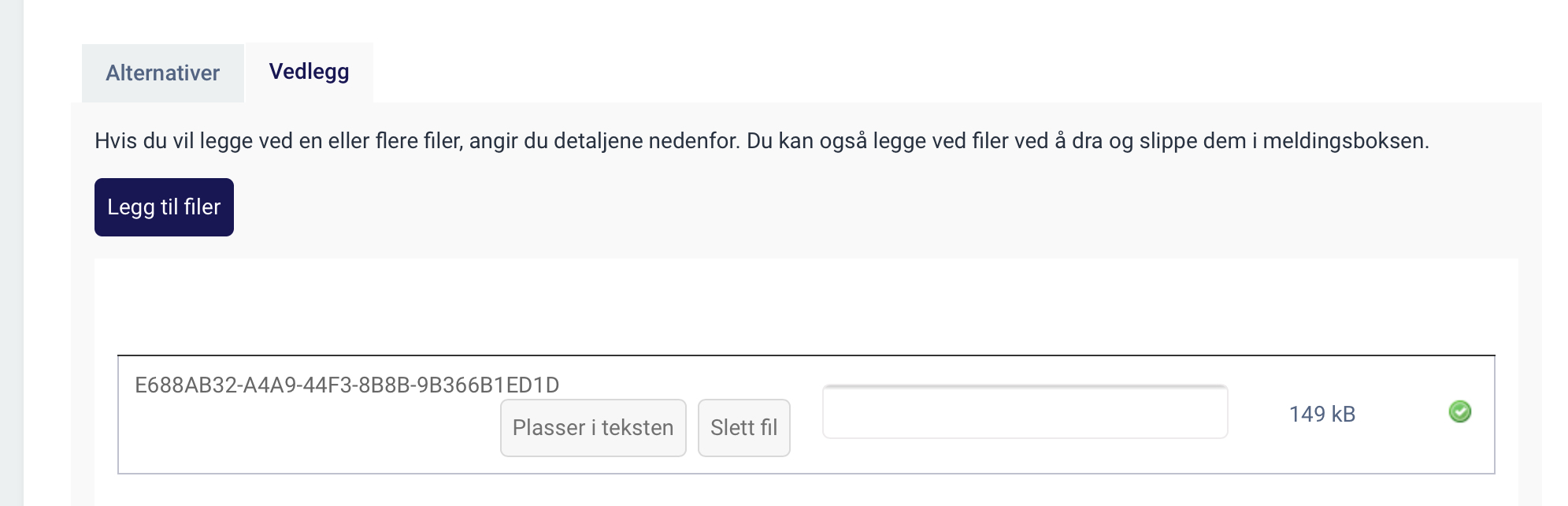Add more files using Legg til filer
This screenshot has height=506, width=1568.
164,207
